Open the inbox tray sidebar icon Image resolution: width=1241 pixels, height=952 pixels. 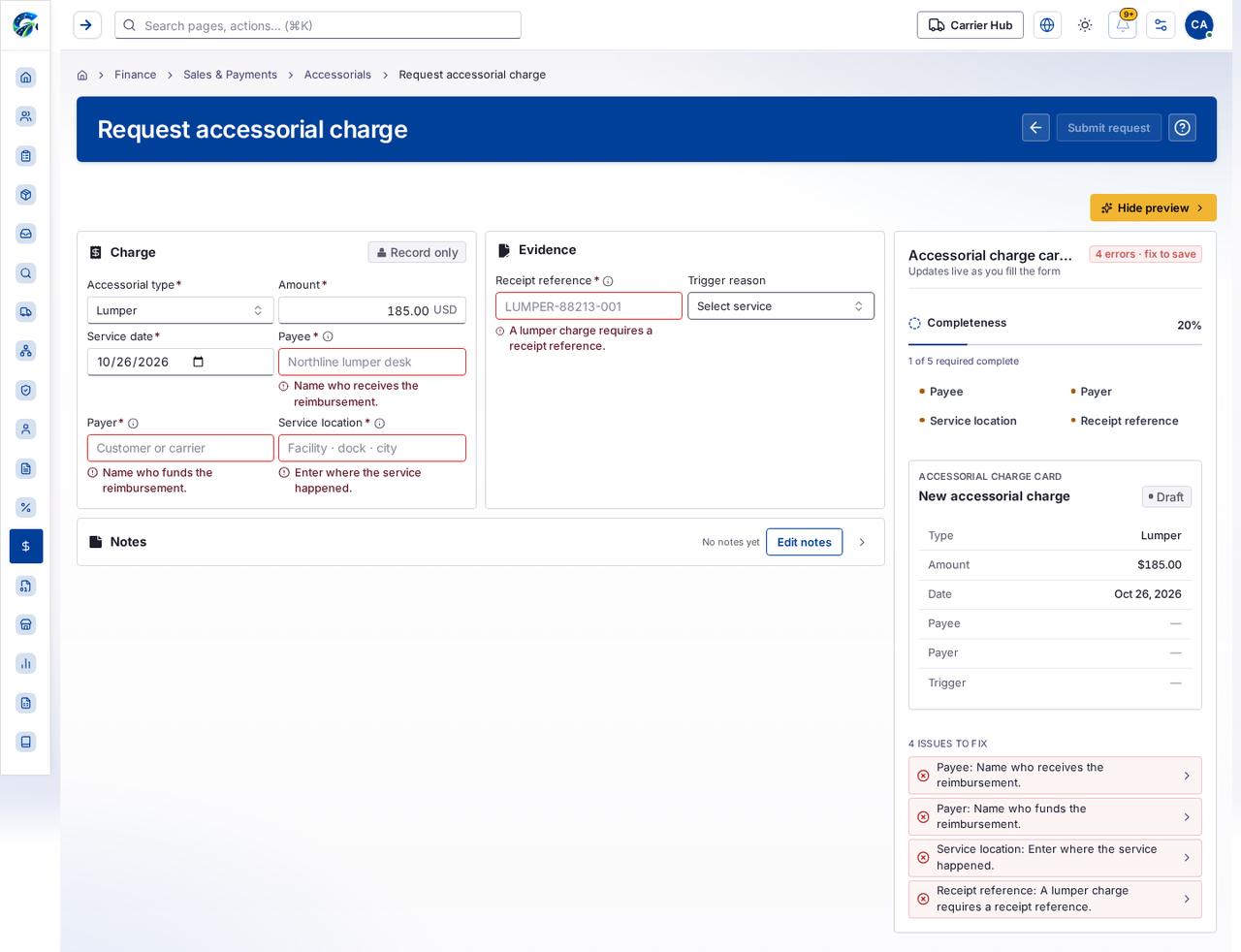tap(26, 234)
